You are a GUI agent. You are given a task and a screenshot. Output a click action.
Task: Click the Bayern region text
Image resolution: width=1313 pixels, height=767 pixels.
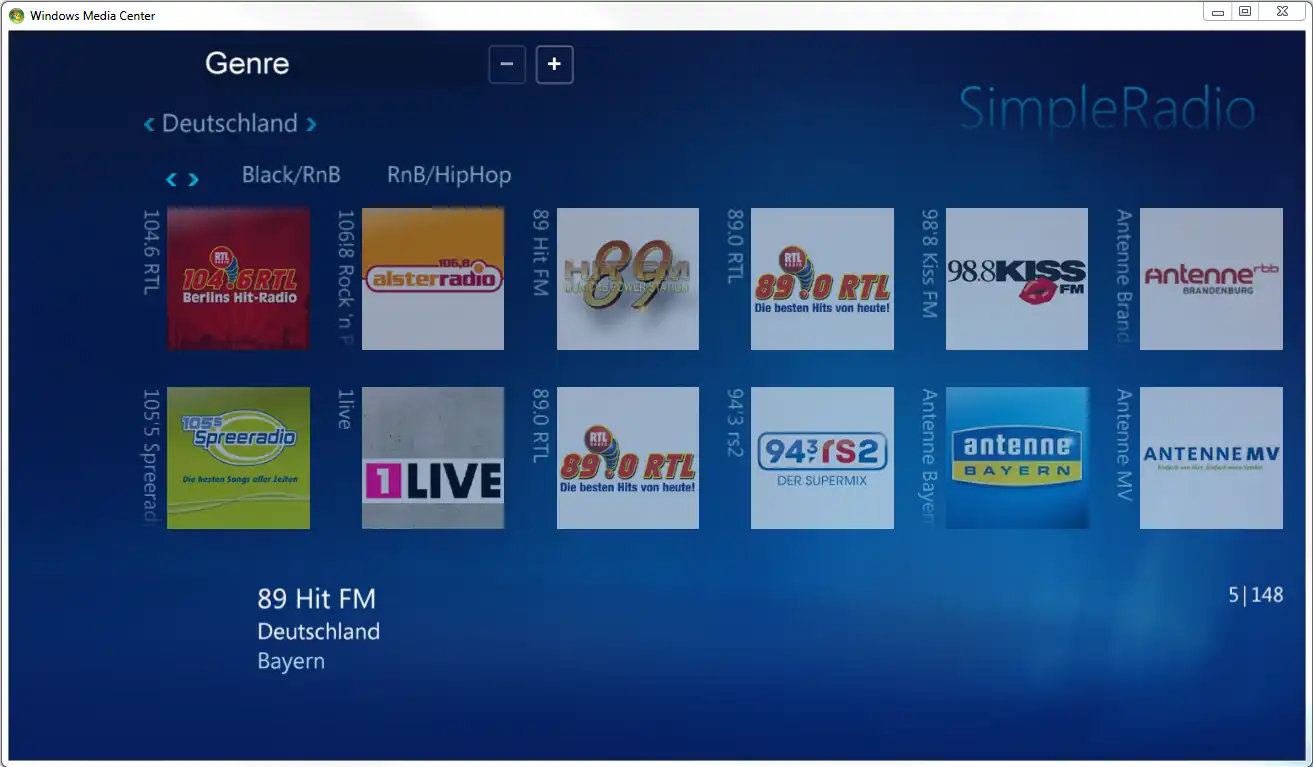291,662
